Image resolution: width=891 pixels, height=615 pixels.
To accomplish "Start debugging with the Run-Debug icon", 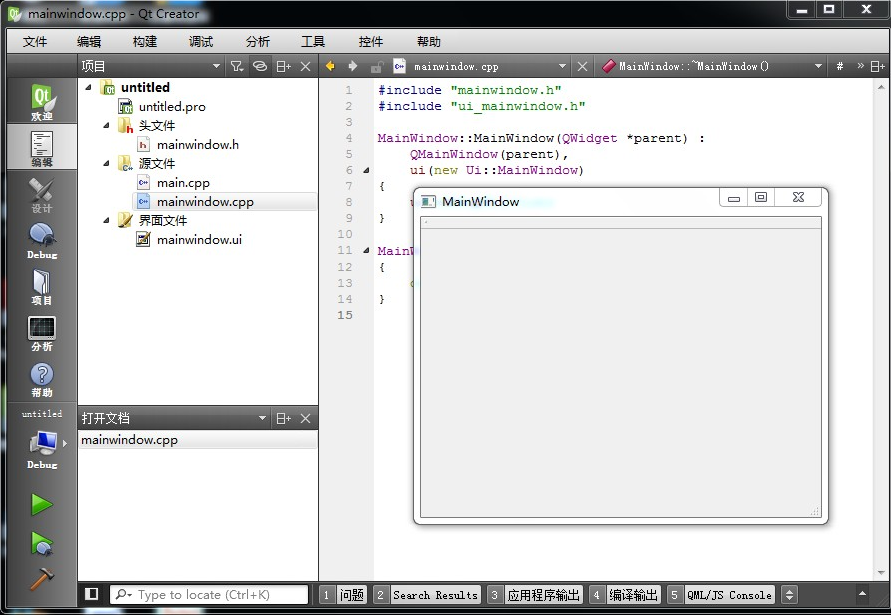I will pyautogui.click(x=41, y=543).
